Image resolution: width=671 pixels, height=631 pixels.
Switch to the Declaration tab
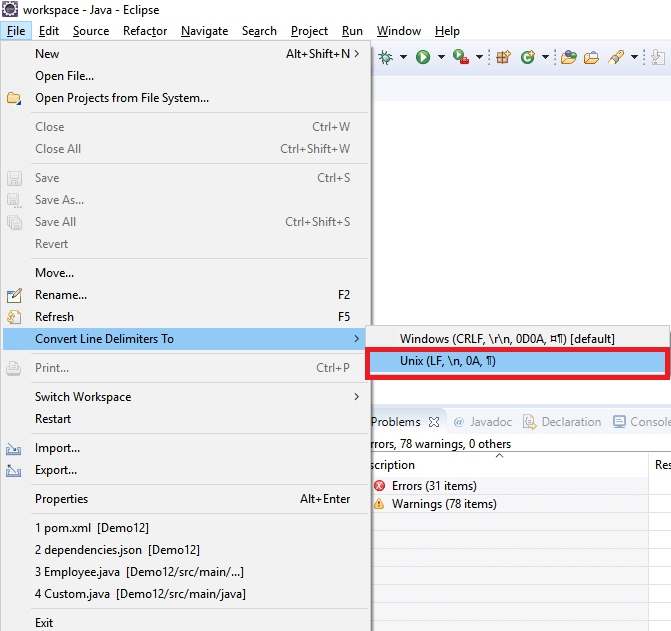point(563,422)
